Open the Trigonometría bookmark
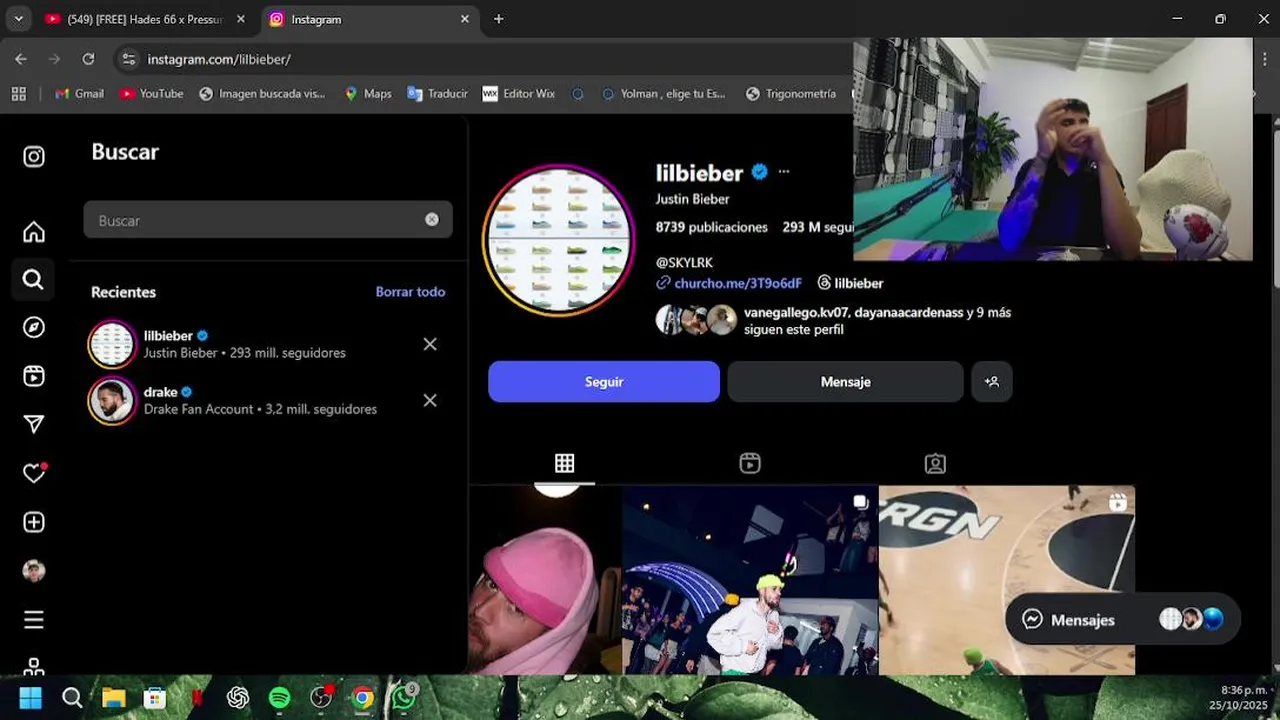Screen dimensions: 1280x720 point(790,93)
